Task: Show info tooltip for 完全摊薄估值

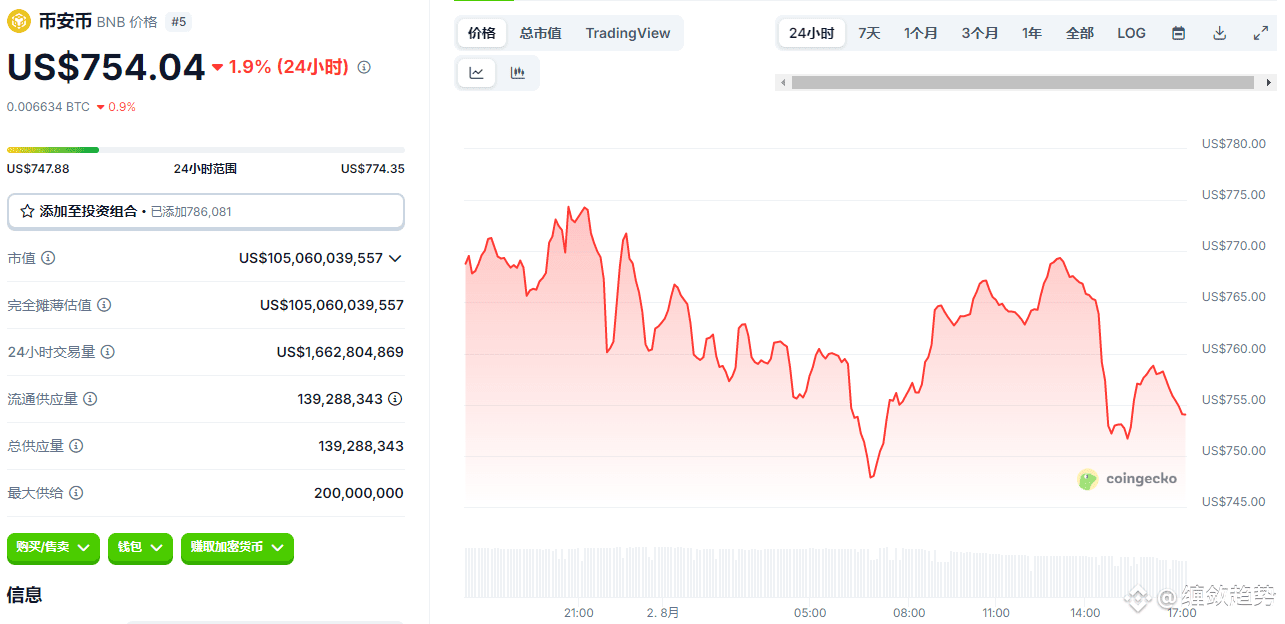Action: click(104, 305)
